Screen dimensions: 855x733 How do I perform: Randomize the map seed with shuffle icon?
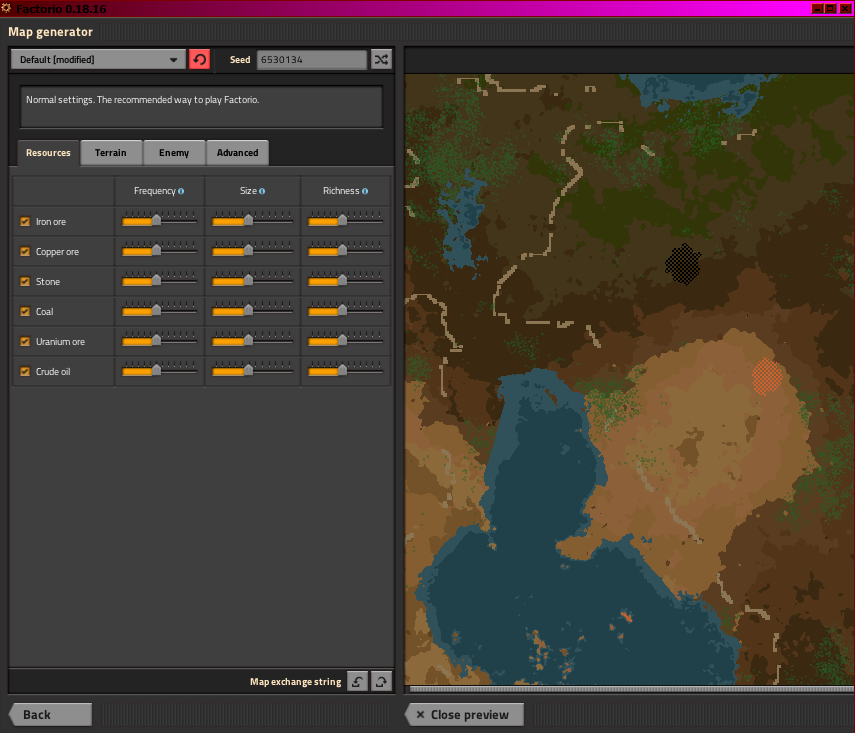tap(381, 60)
